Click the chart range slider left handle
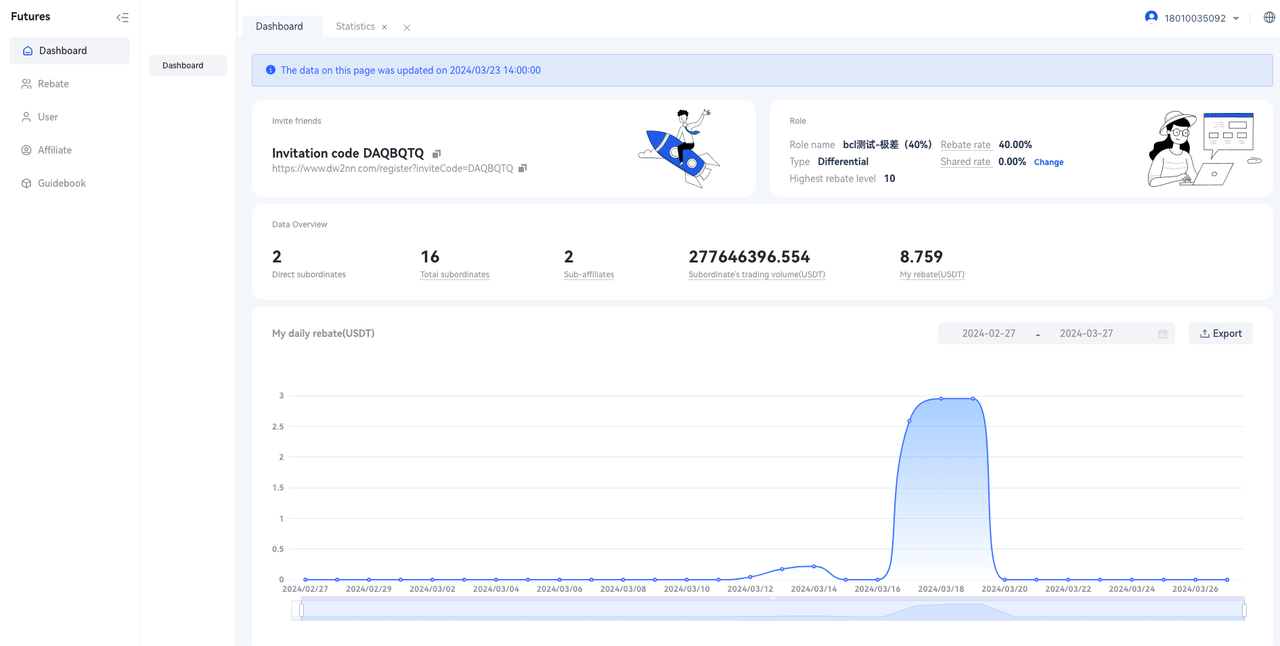 point(301,610)
